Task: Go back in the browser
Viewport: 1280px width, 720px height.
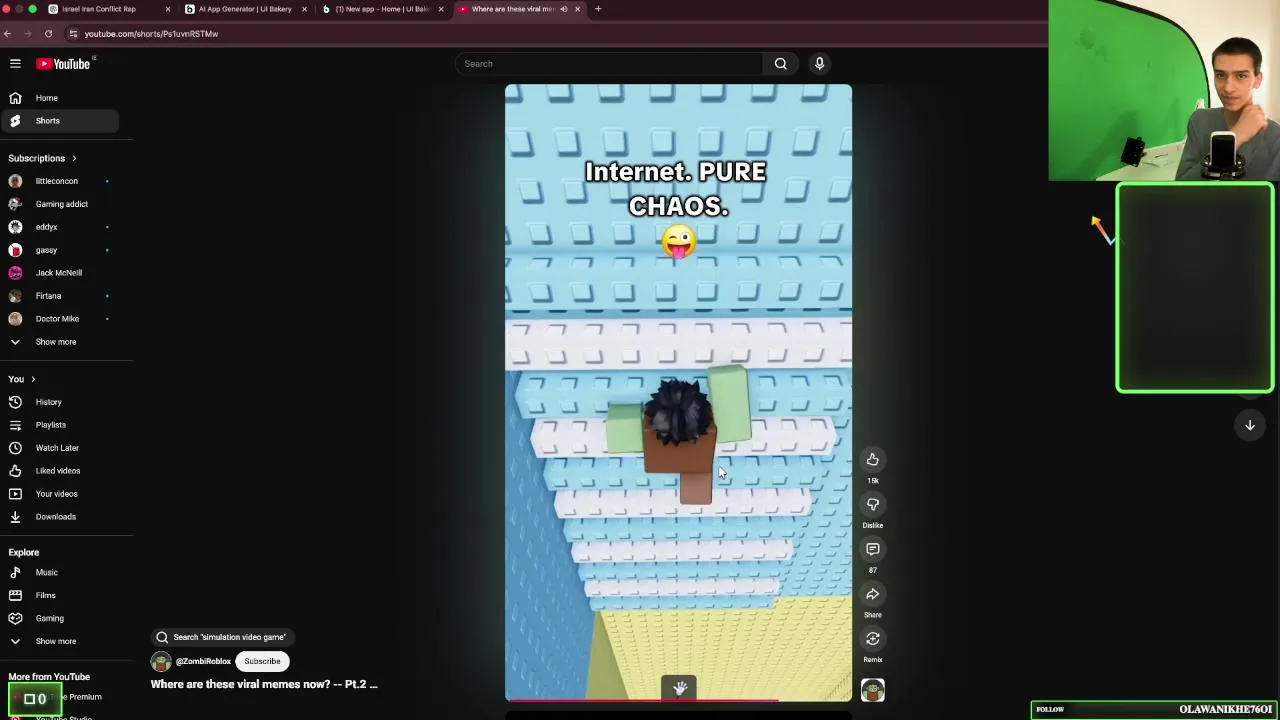Action: 7,34
